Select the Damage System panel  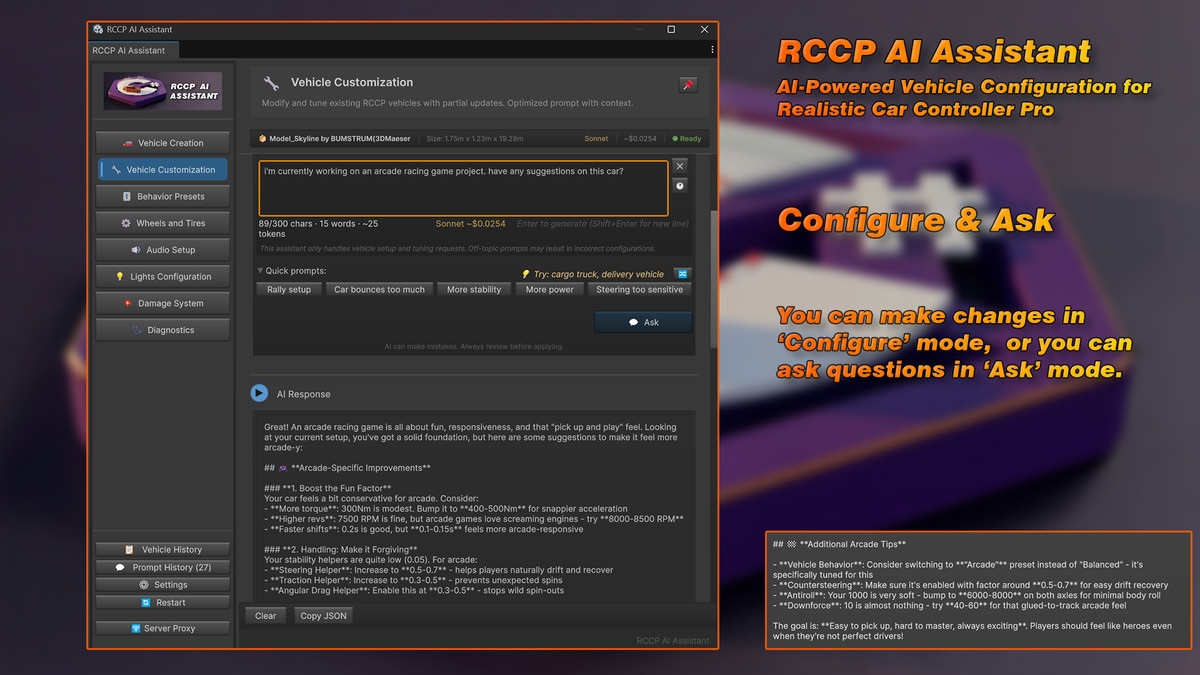[x=162, y=303]
